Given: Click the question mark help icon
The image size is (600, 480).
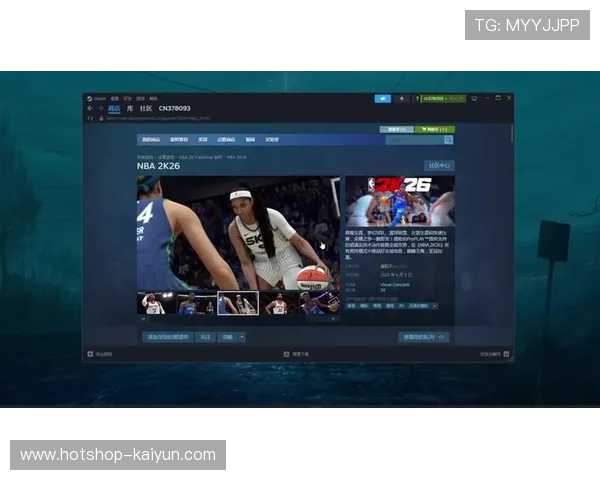Looking at the screenshot, I should coord(417,99).
